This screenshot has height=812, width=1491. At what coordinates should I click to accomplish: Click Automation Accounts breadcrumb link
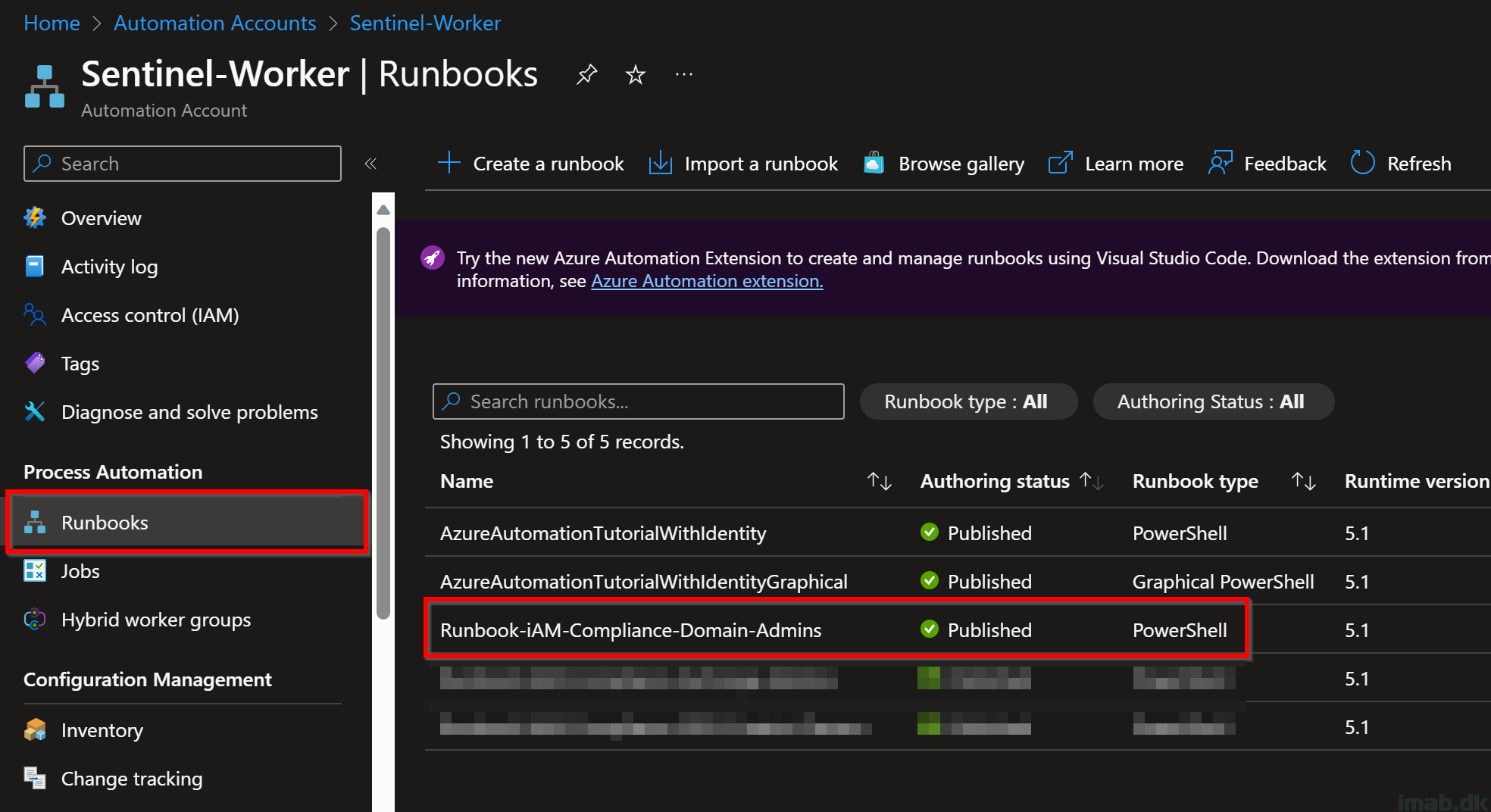pyautogui.click(x=215, y=23)
